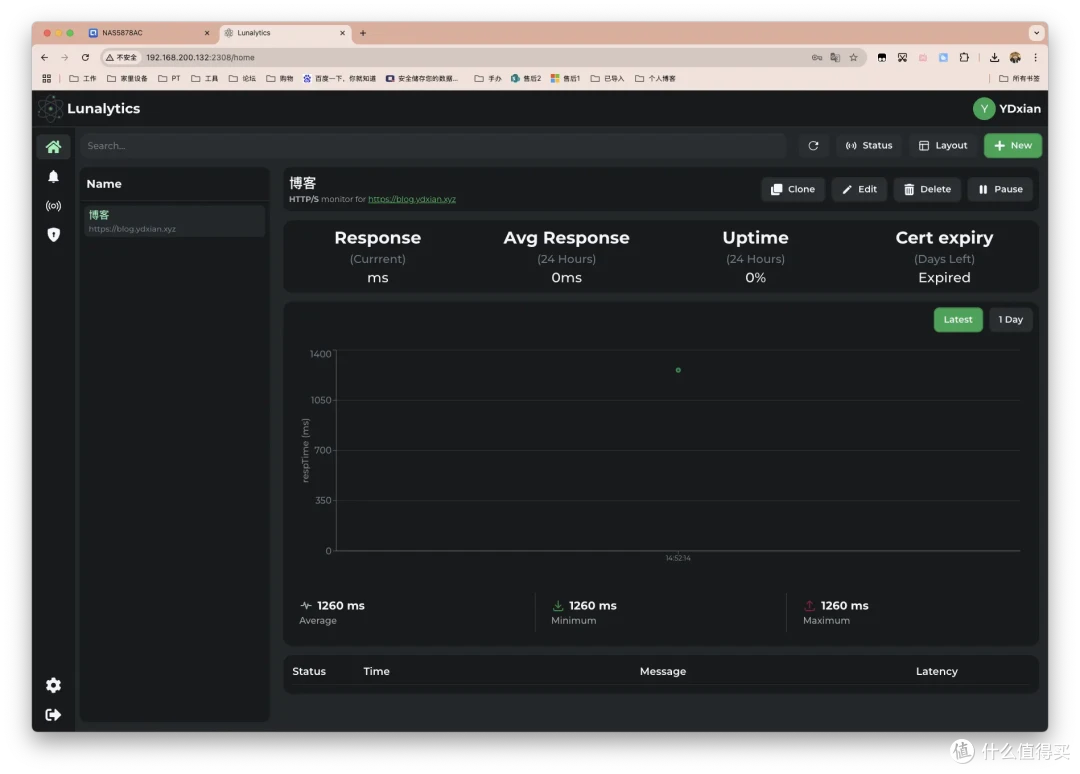Open the status pages broadcast icon in sidebar

(x=53, y=206)
